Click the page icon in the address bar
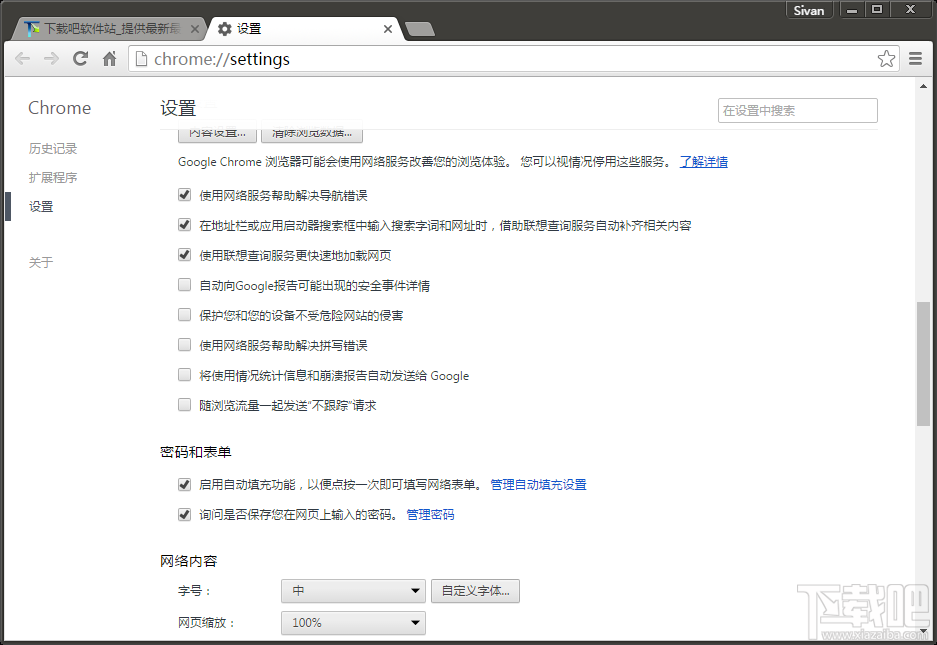937x645 pixels. coord(141,59)
